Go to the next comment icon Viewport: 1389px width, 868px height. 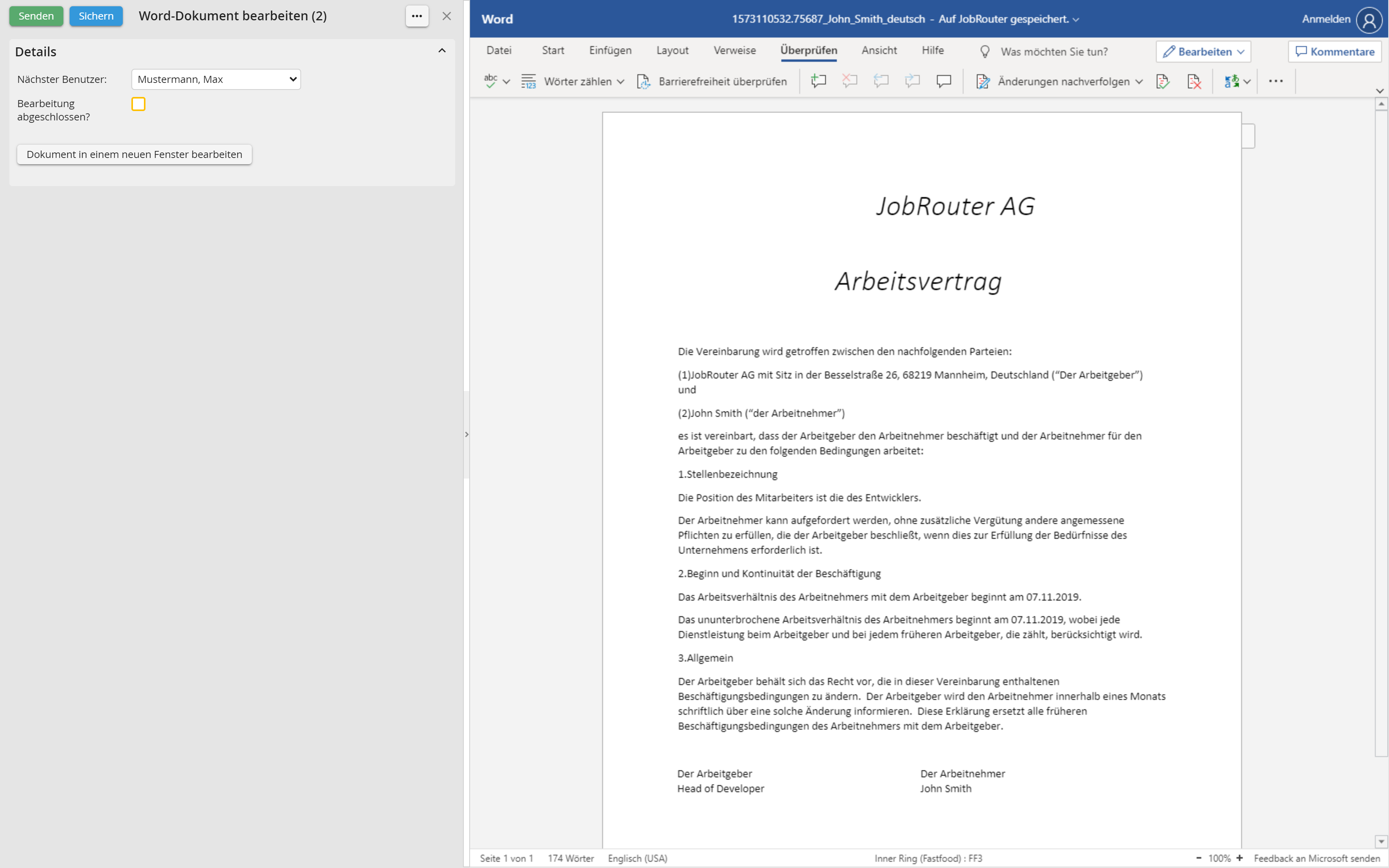[913, 81]
